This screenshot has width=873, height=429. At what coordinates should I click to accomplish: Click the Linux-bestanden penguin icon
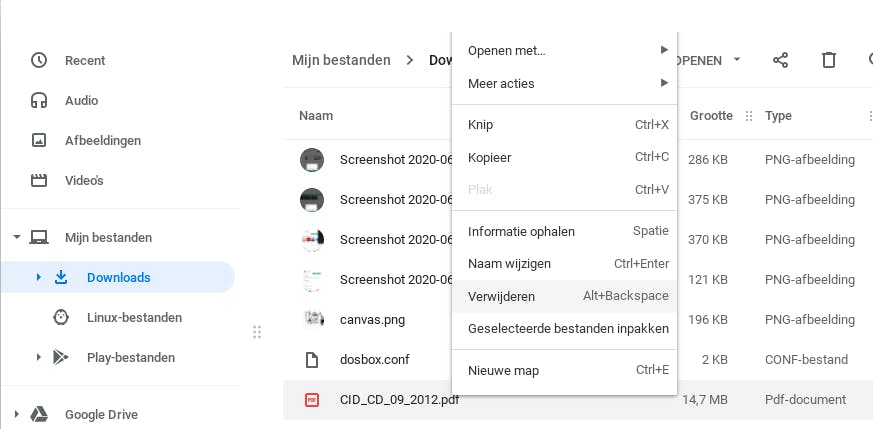[x=61, y=318]
